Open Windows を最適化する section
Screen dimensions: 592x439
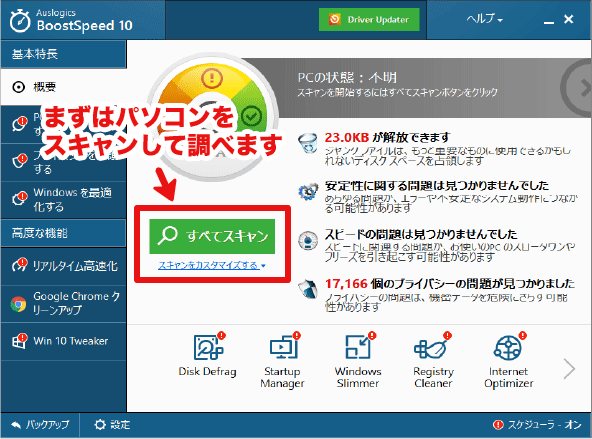63,200
